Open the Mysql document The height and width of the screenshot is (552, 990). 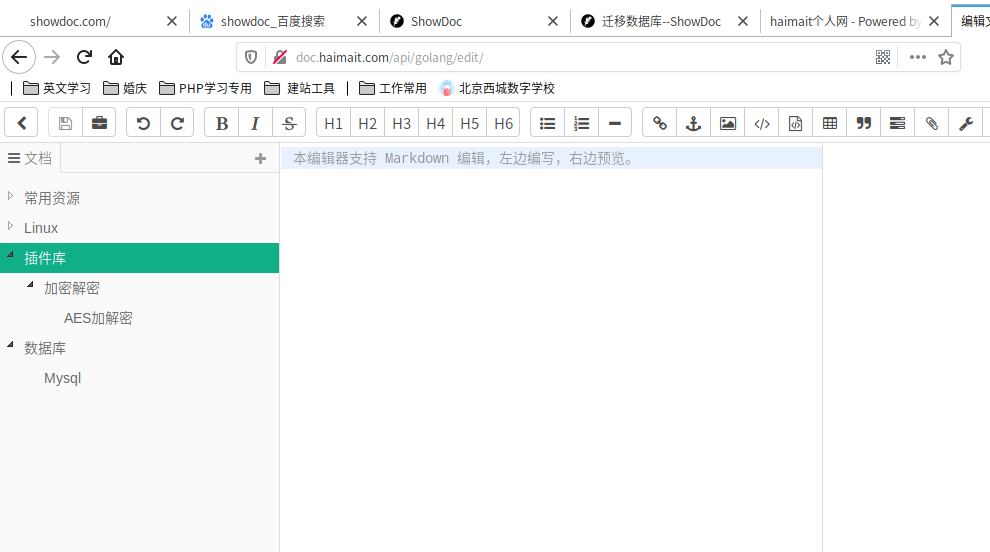tap(62, 378)
